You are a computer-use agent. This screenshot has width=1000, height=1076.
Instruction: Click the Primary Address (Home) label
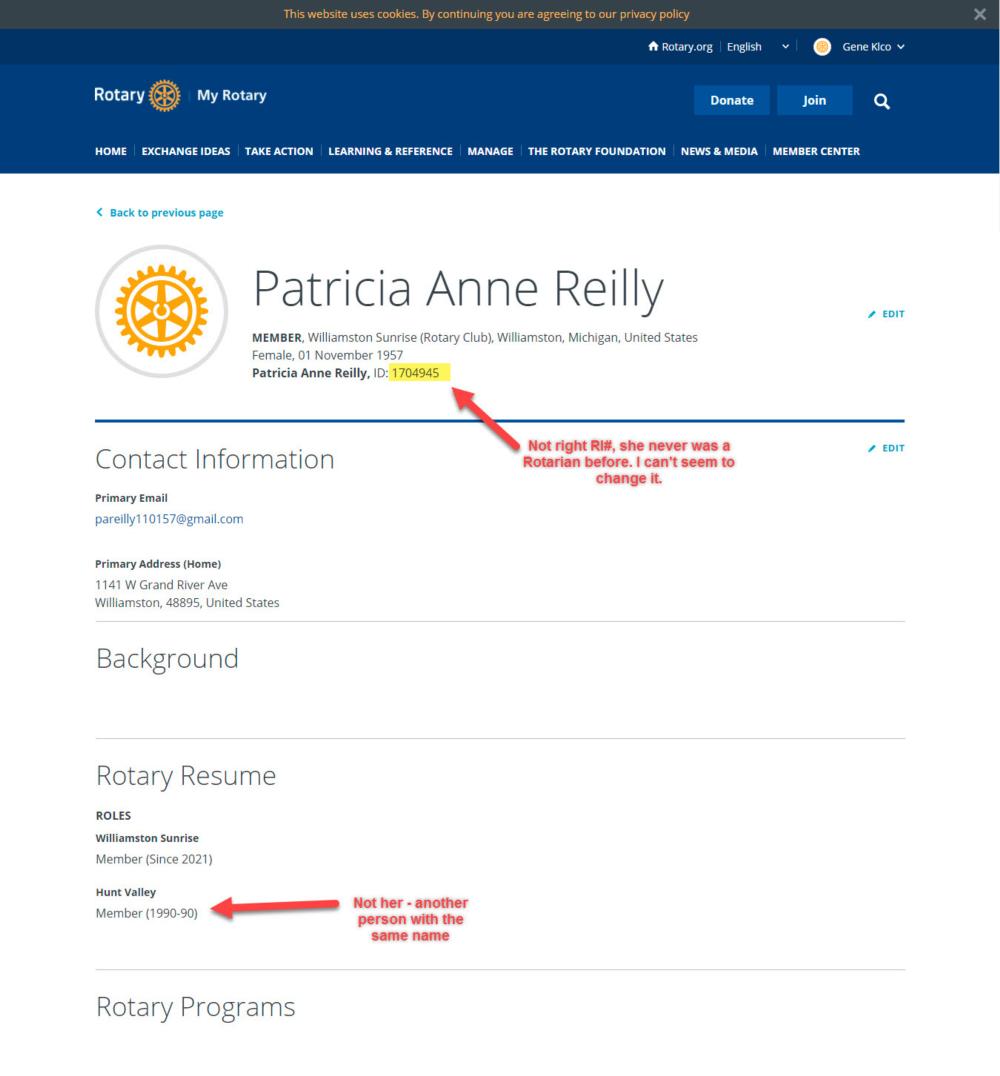pos(158,564)
